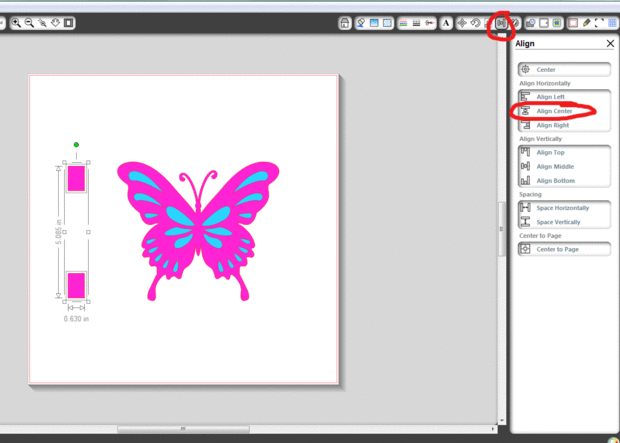Open the Registration Marks corner-brackets icon

tap(599, 23)
